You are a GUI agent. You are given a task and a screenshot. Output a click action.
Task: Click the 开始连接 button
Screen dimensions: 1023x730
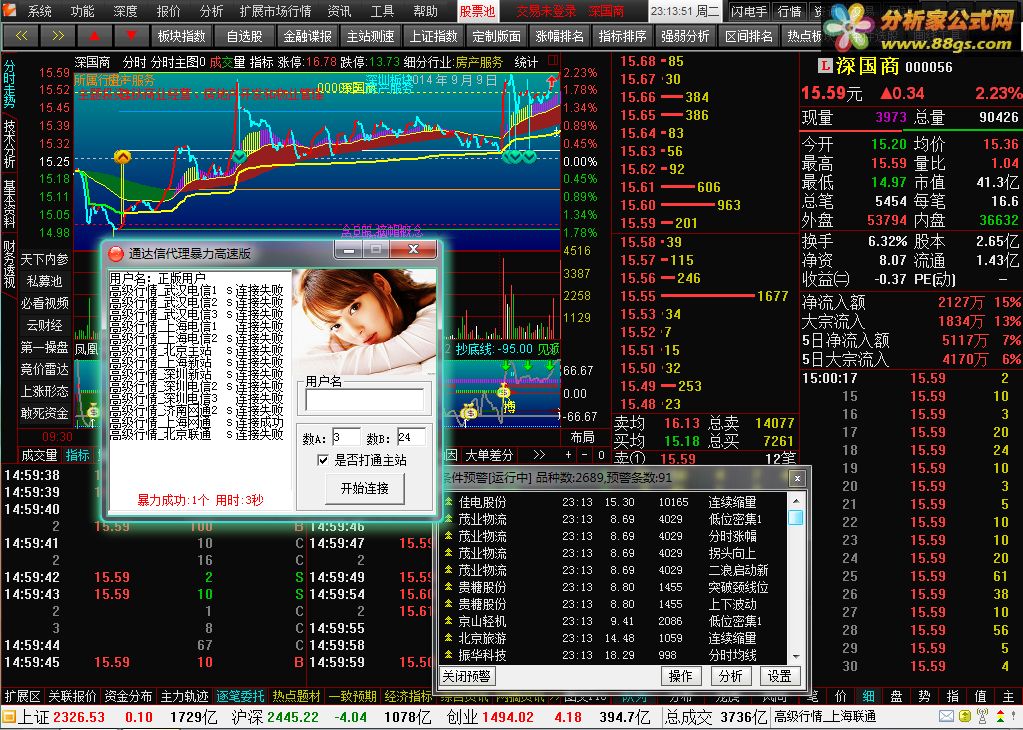(365, 488)
